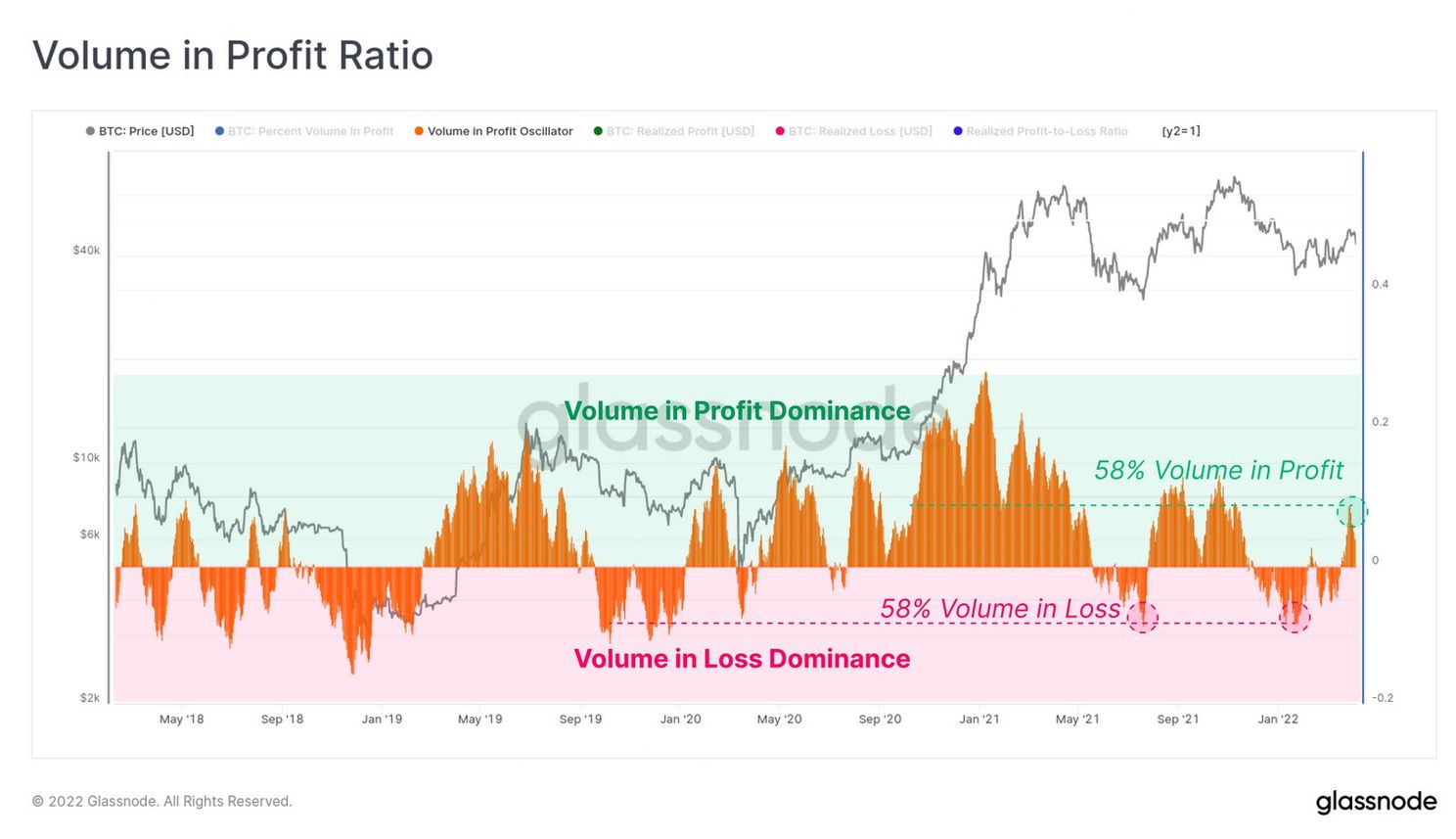Click the pink circled marker near Jan '22
1456x839 pixels.
pyautogui.click(x=1295, y=617)
